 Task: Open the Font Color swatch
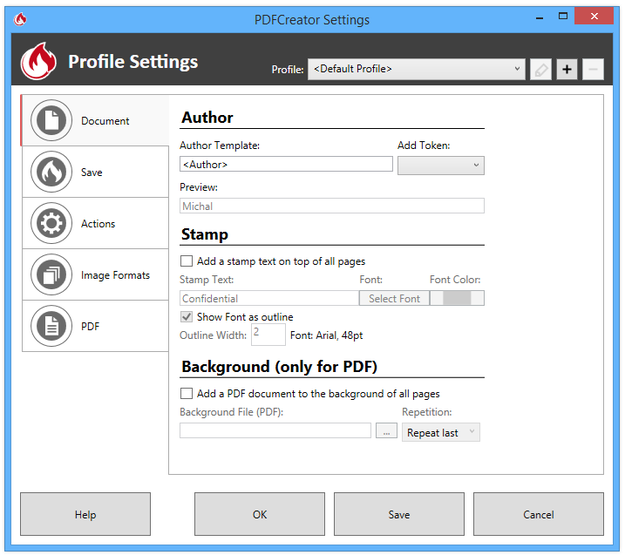(457, 298)
